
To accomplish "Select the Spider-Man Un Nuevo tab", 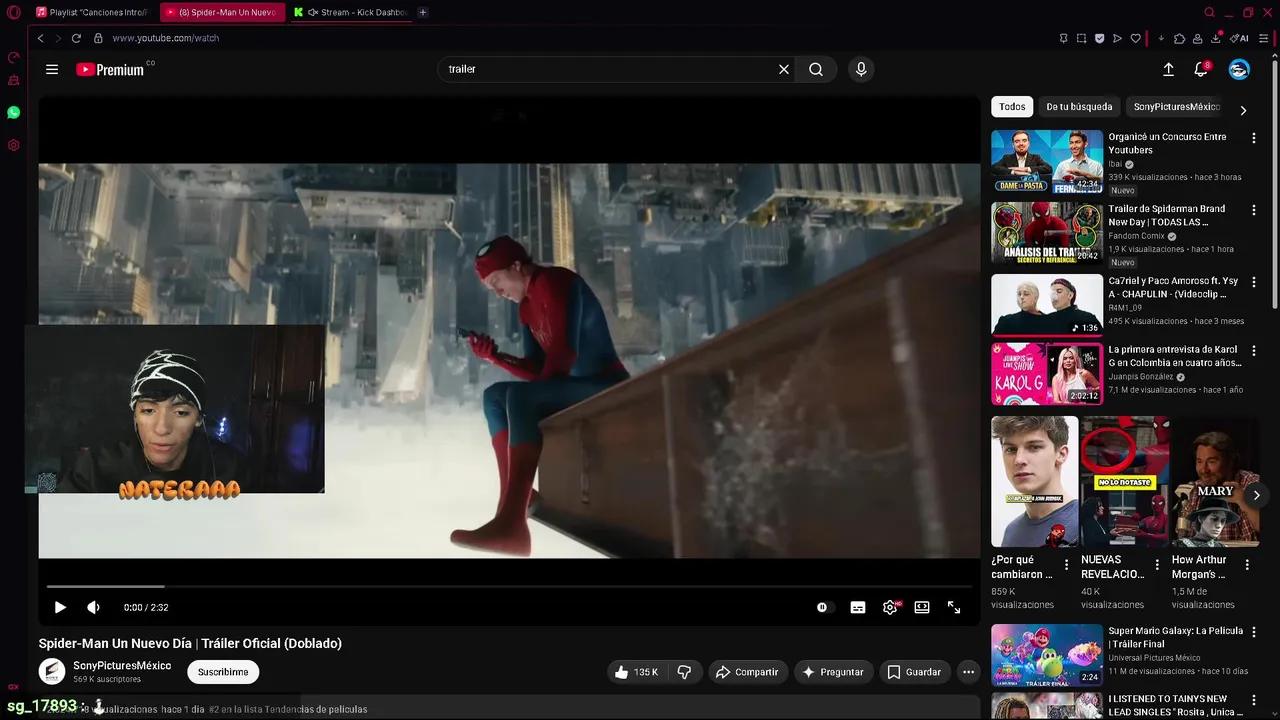I will [221, 12].
